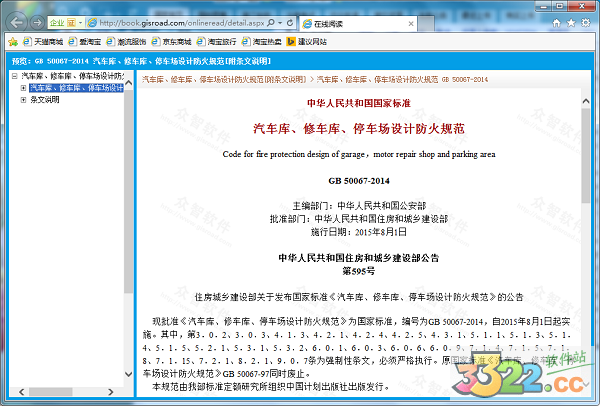Click the blue header 预览：GB 50067-2014

tap(141, 61)
